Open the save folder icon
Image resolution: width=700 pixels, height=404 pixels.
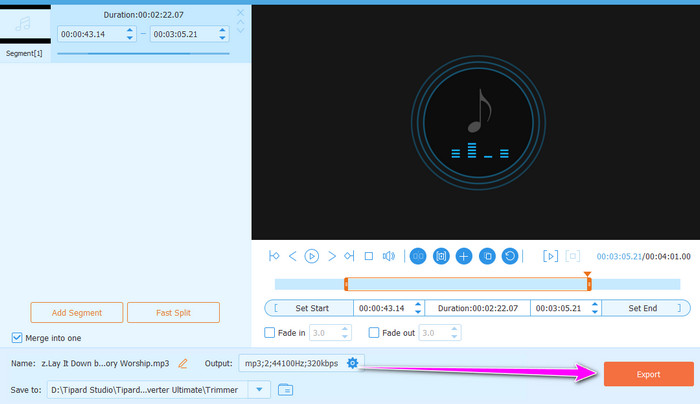pos(285,389)
